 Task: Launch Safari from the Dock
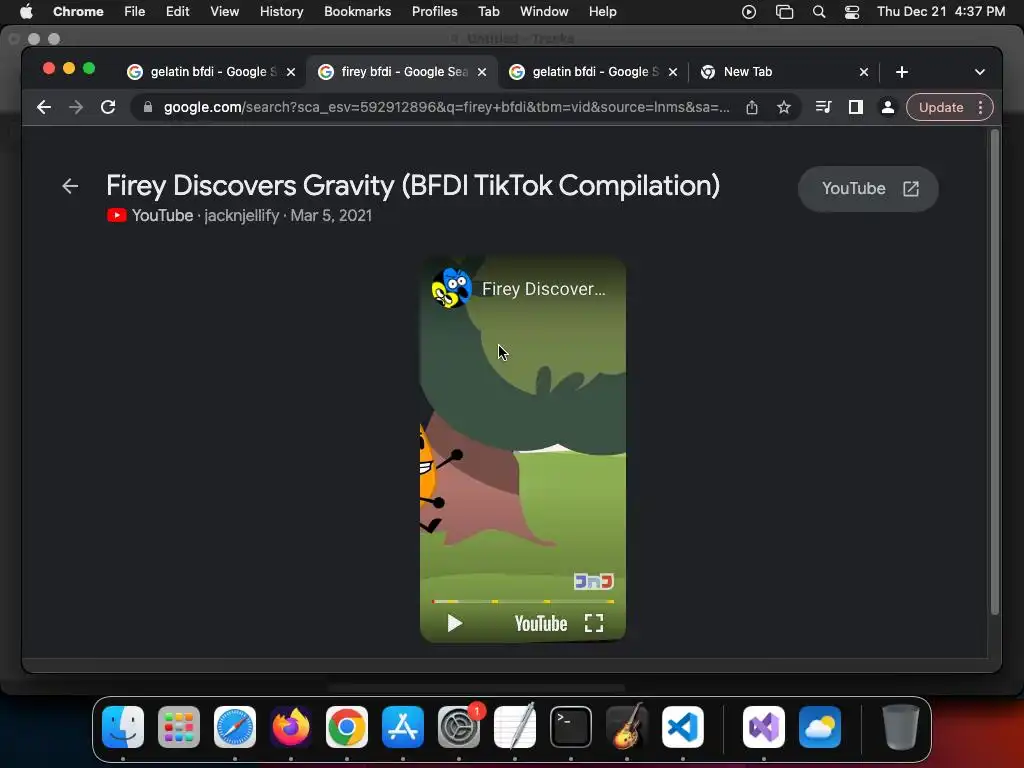[x=235, y=727]
